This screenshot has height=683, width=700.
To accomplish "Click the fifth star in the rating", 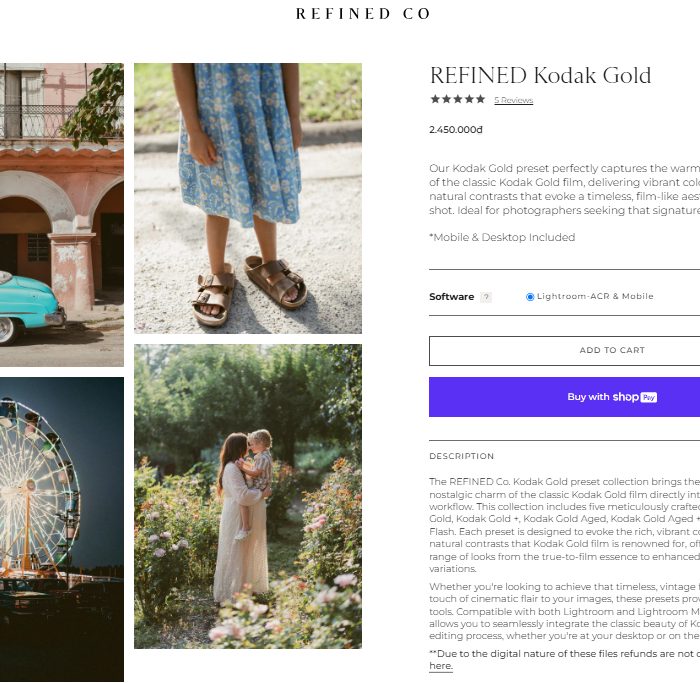I will click(480, 100).
